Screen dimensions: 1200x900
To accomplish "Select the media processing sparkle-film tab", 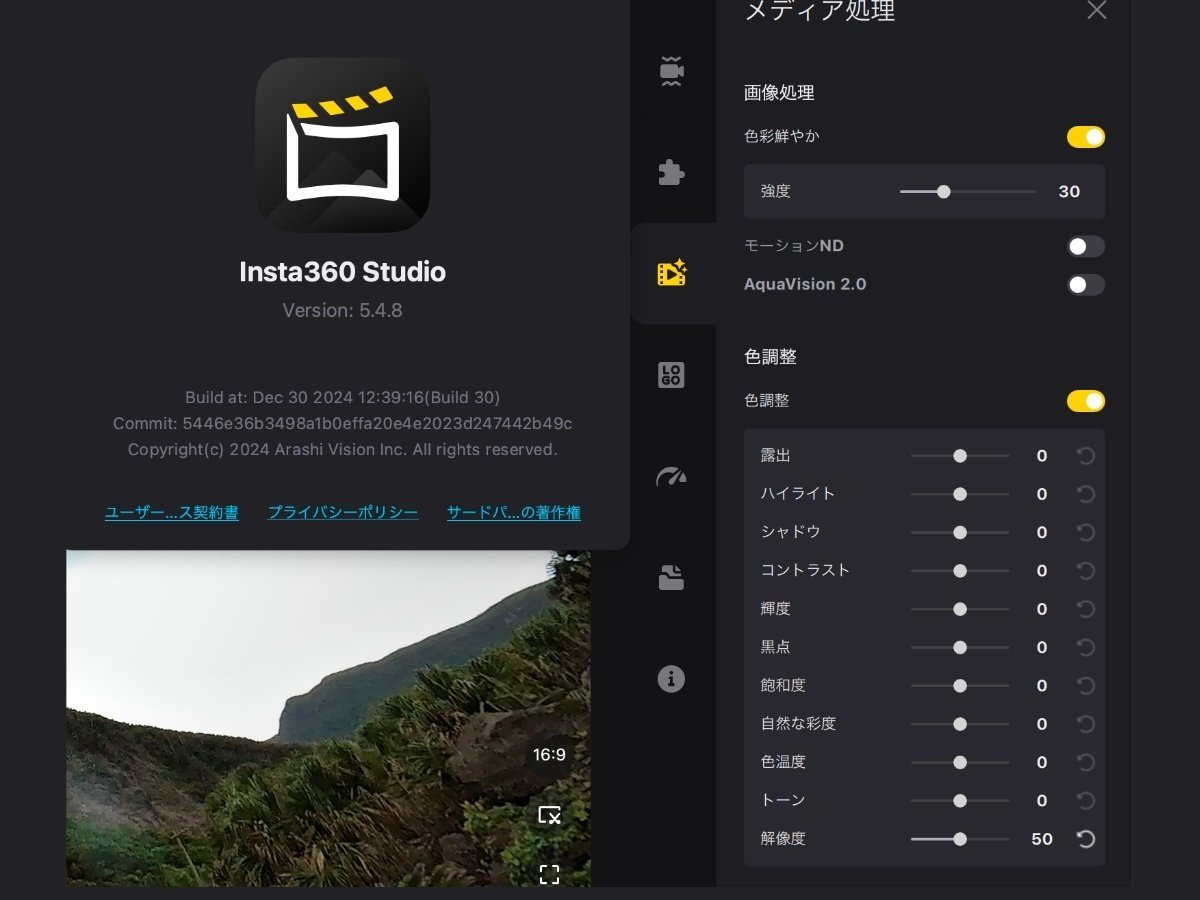I will pos(672,273).
